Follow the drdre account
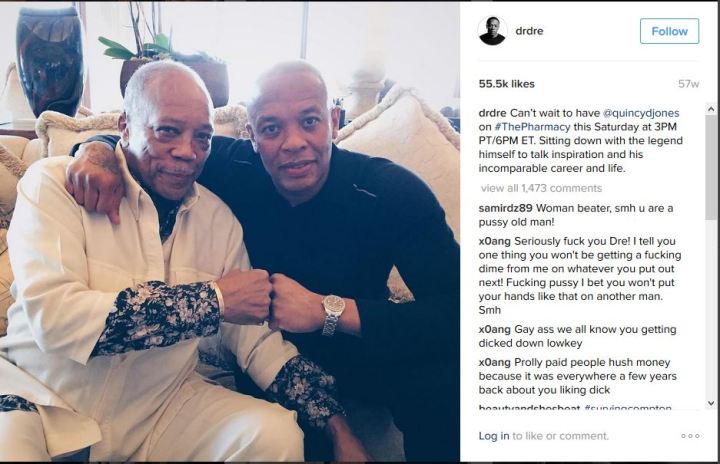 point(669,31)
